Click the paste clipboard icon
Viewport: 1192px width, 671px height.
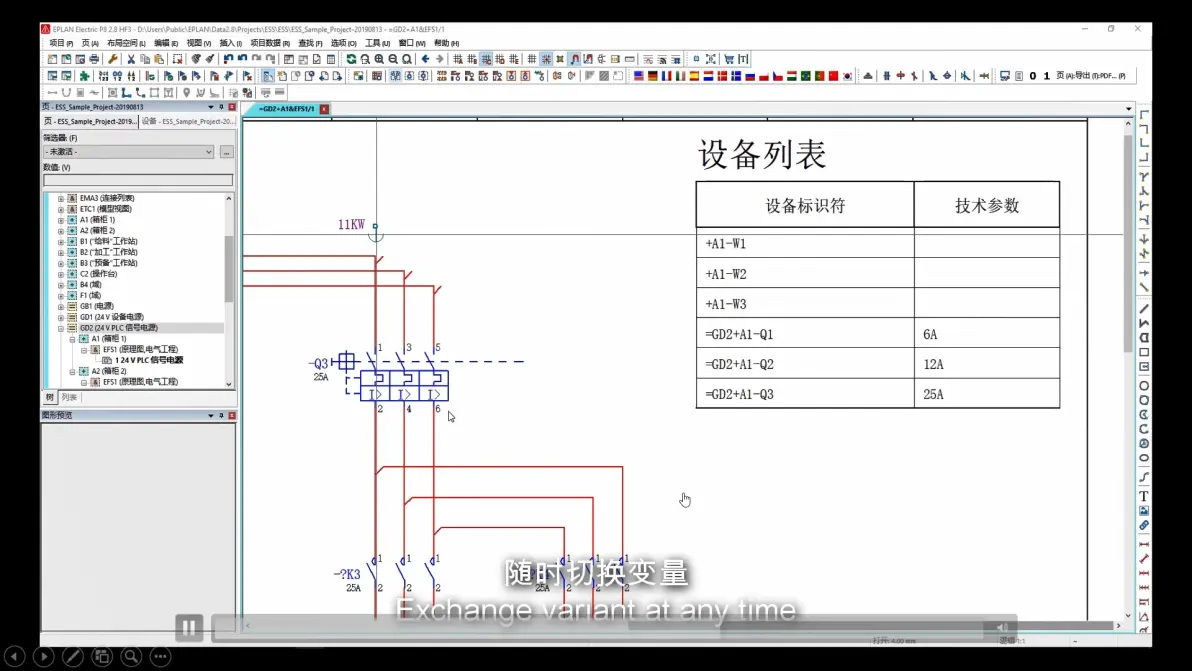click(x=159, y=59)
